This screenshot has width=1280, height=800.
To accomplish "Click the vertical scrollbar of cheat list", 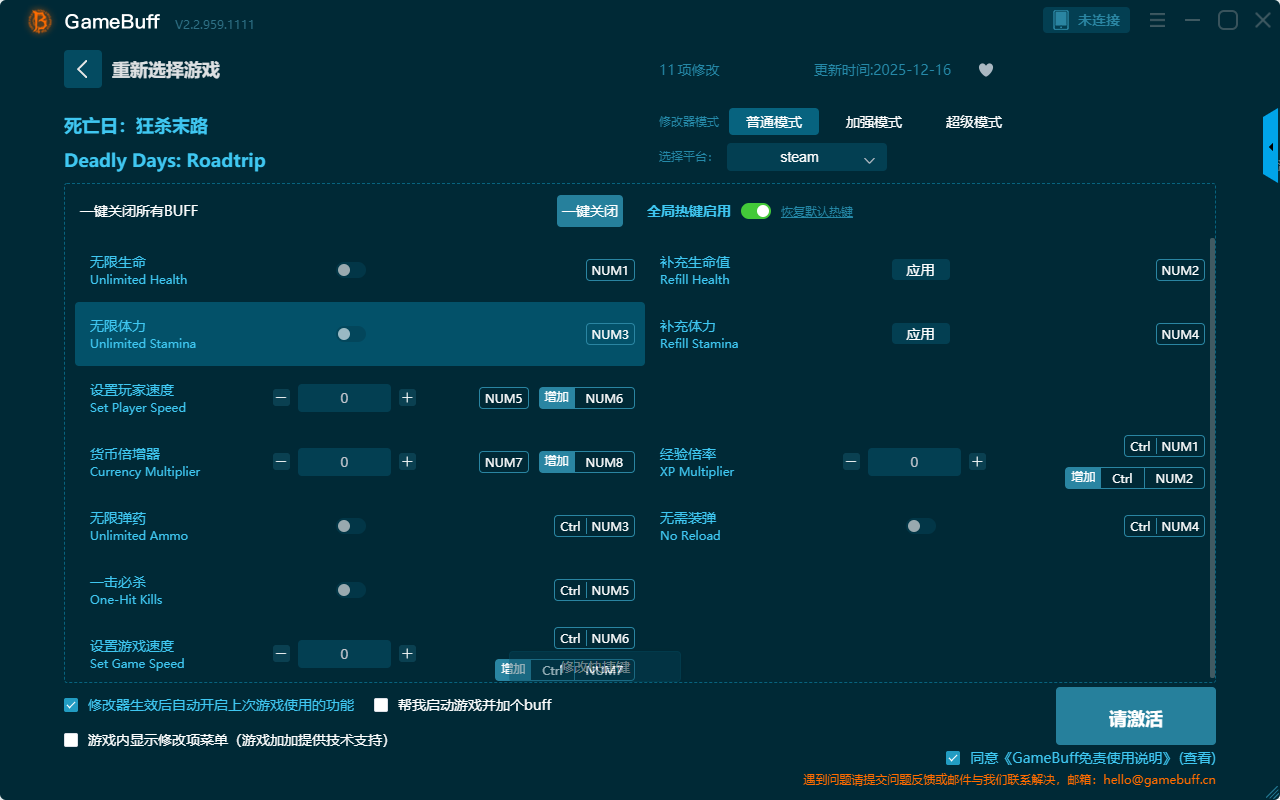I will (1213, 450).
